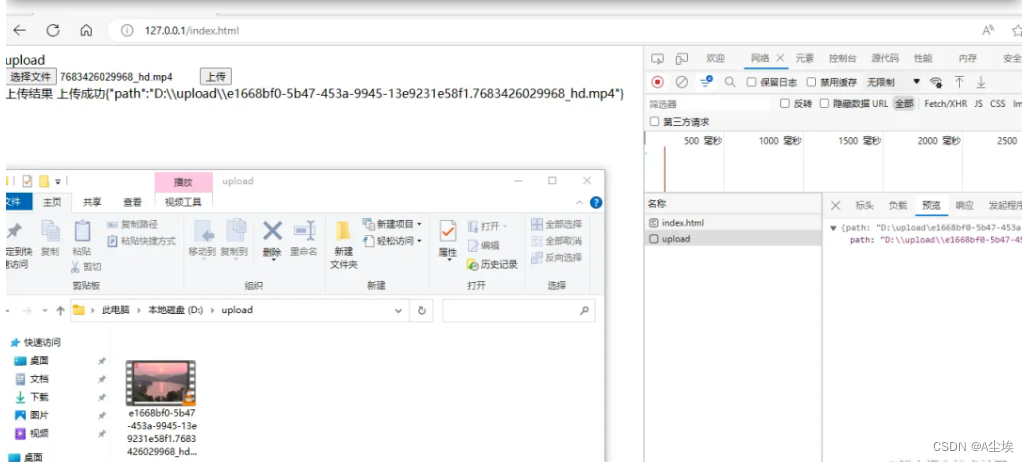The width and height of the screenshot is (1029, 462).
Task: Filter requests by Fetch/XHR
Action: tap(946, 104)
